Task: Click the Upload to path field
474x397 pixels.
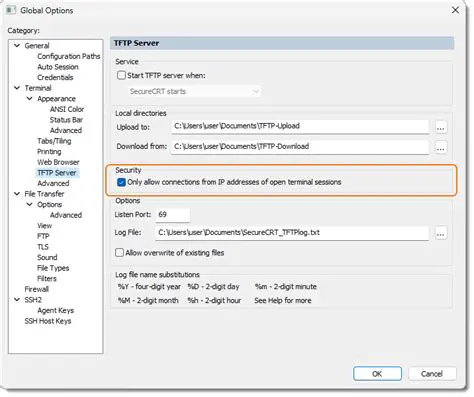Action: pyautogui.click(x=300, y=126)
